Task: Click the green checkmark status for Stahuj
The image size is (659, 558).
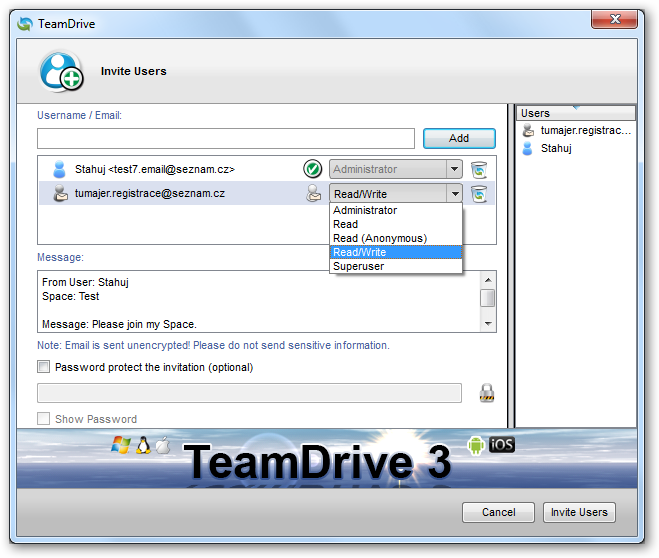Action: point(312,169)
